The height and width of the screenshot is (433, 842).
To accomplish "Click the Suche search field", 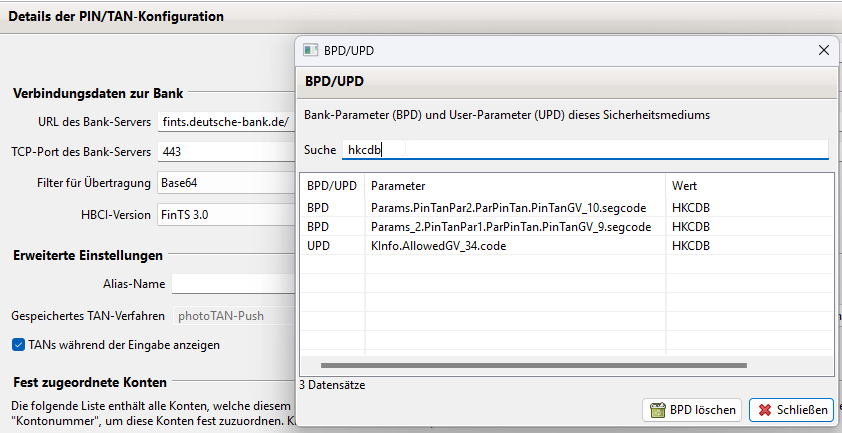I will click(x=585, y=149).
